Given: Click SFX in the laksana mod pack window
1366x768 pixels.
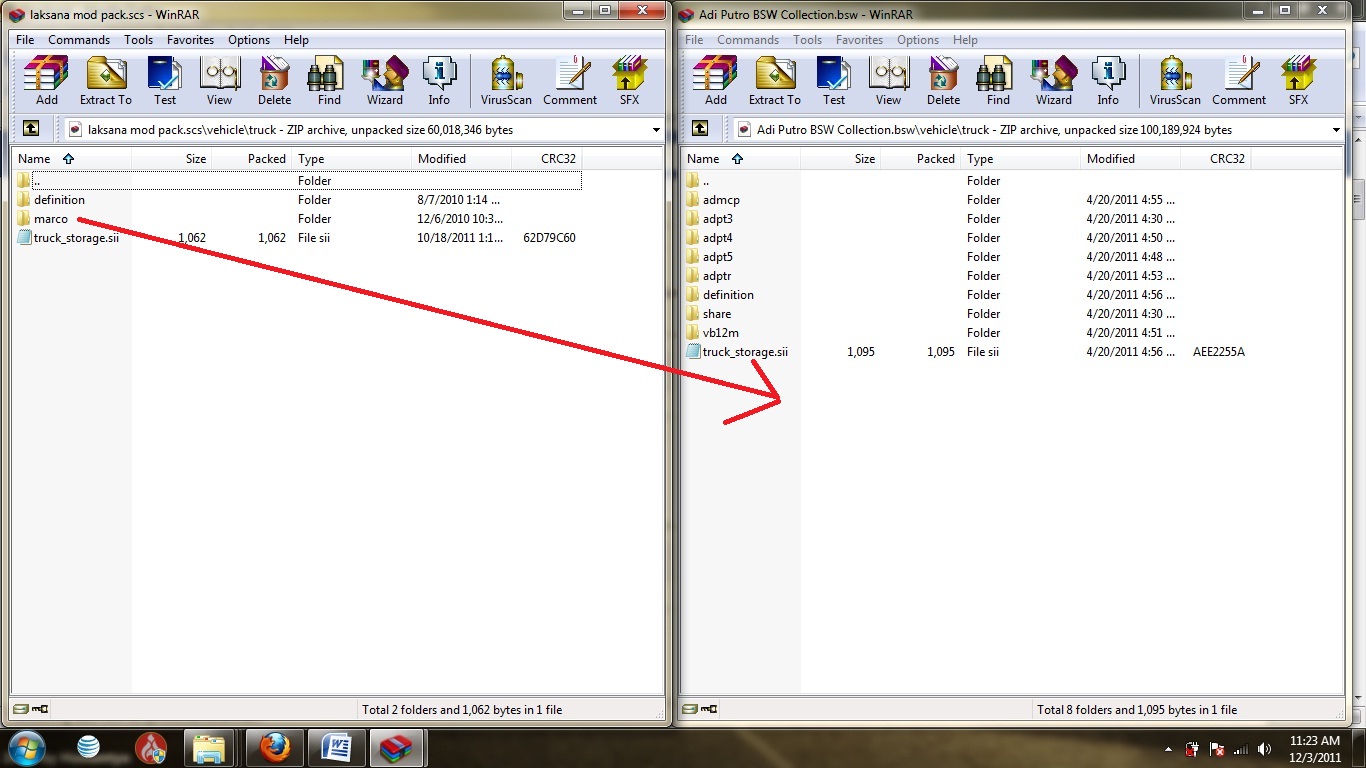Looking at the screenshot, I should [x=629, y=81].
